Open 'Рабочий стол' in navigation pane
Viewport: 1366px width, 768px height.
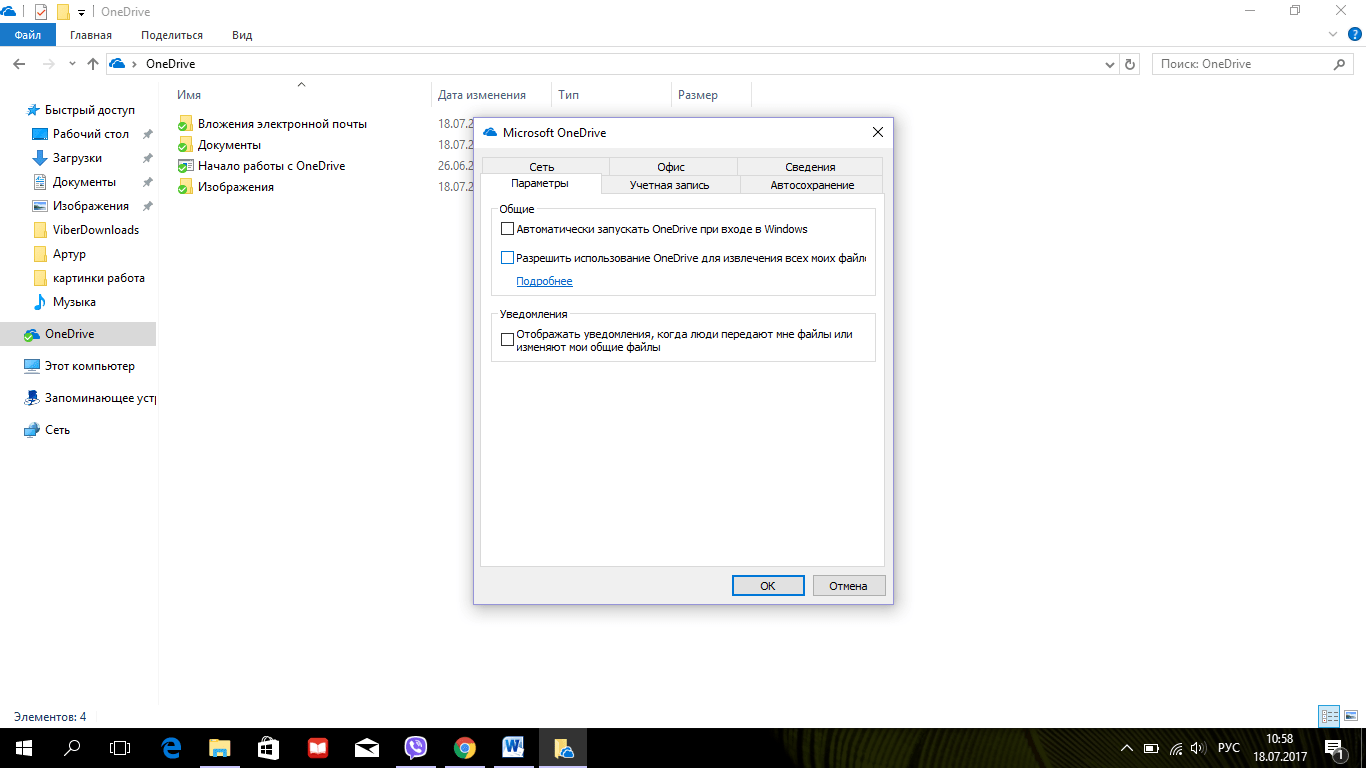point(90,134)
